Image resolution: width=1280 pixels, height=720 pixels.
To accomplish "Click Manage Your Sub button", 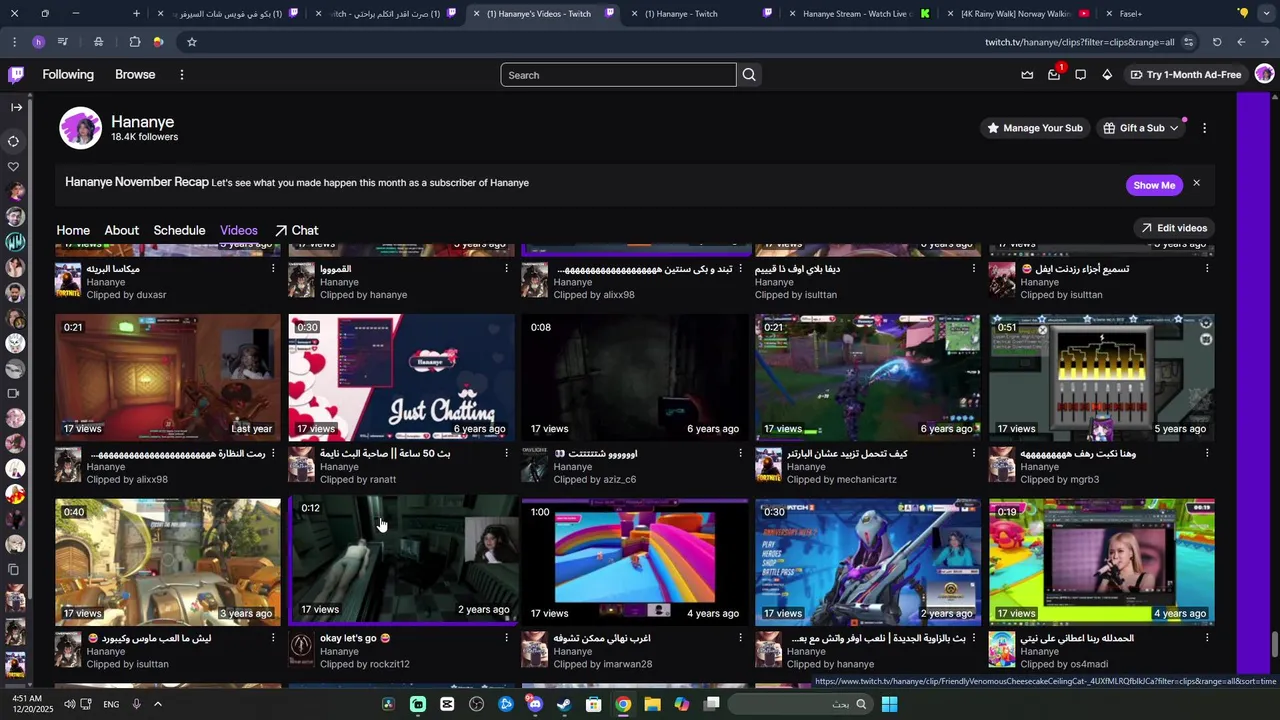I will coord(1034,128).
